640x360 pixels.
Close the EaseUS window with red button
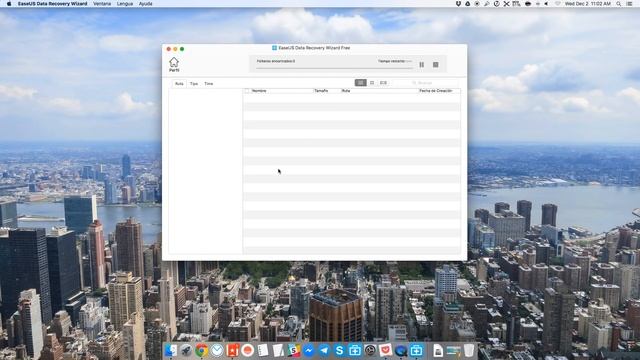click(169, 49)
